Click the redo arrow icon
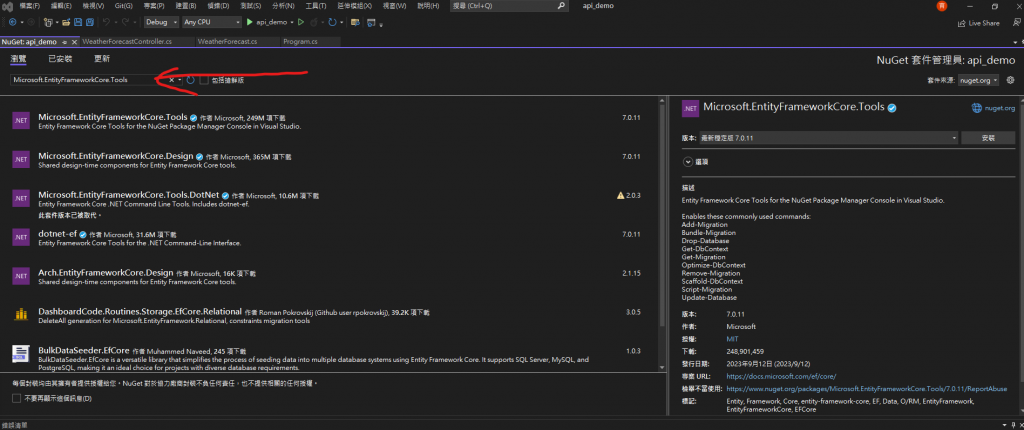Screen dimensions: 1024x430 click(x=125, y=22)
